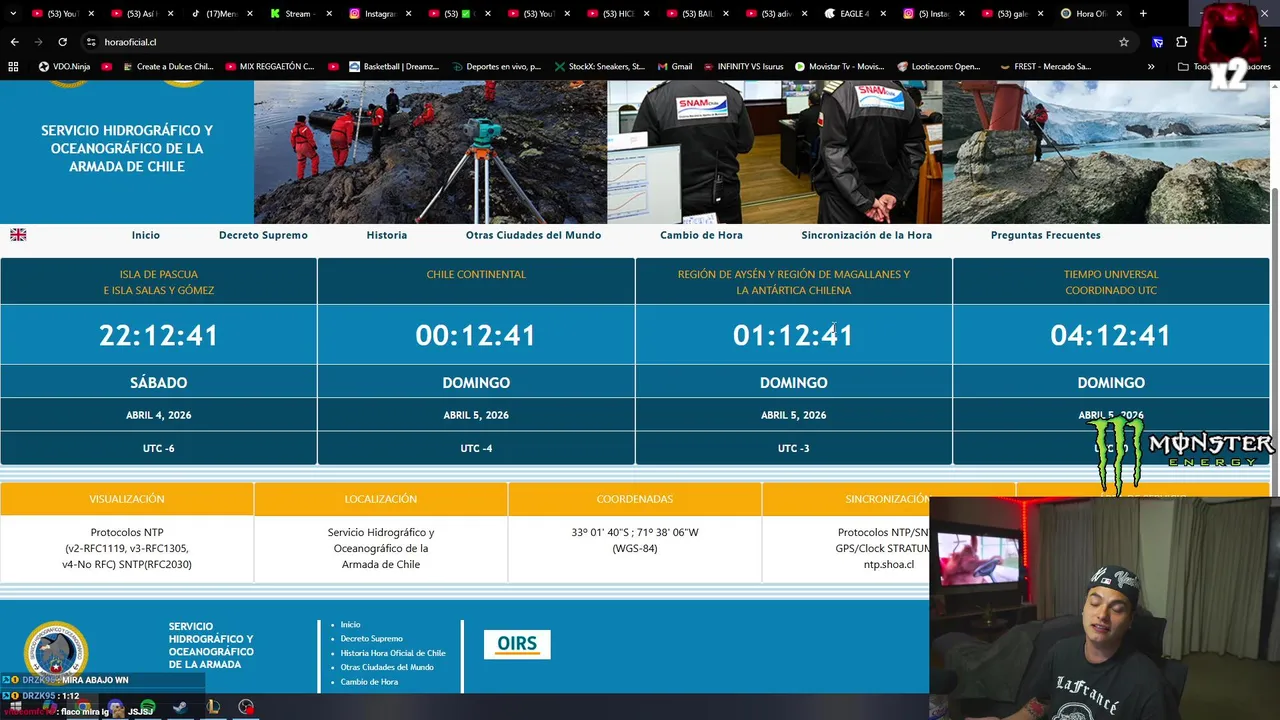Click the banner photo of surveyors on rocks
Screen dimensions: 1280x720
(x=430, y=152)
